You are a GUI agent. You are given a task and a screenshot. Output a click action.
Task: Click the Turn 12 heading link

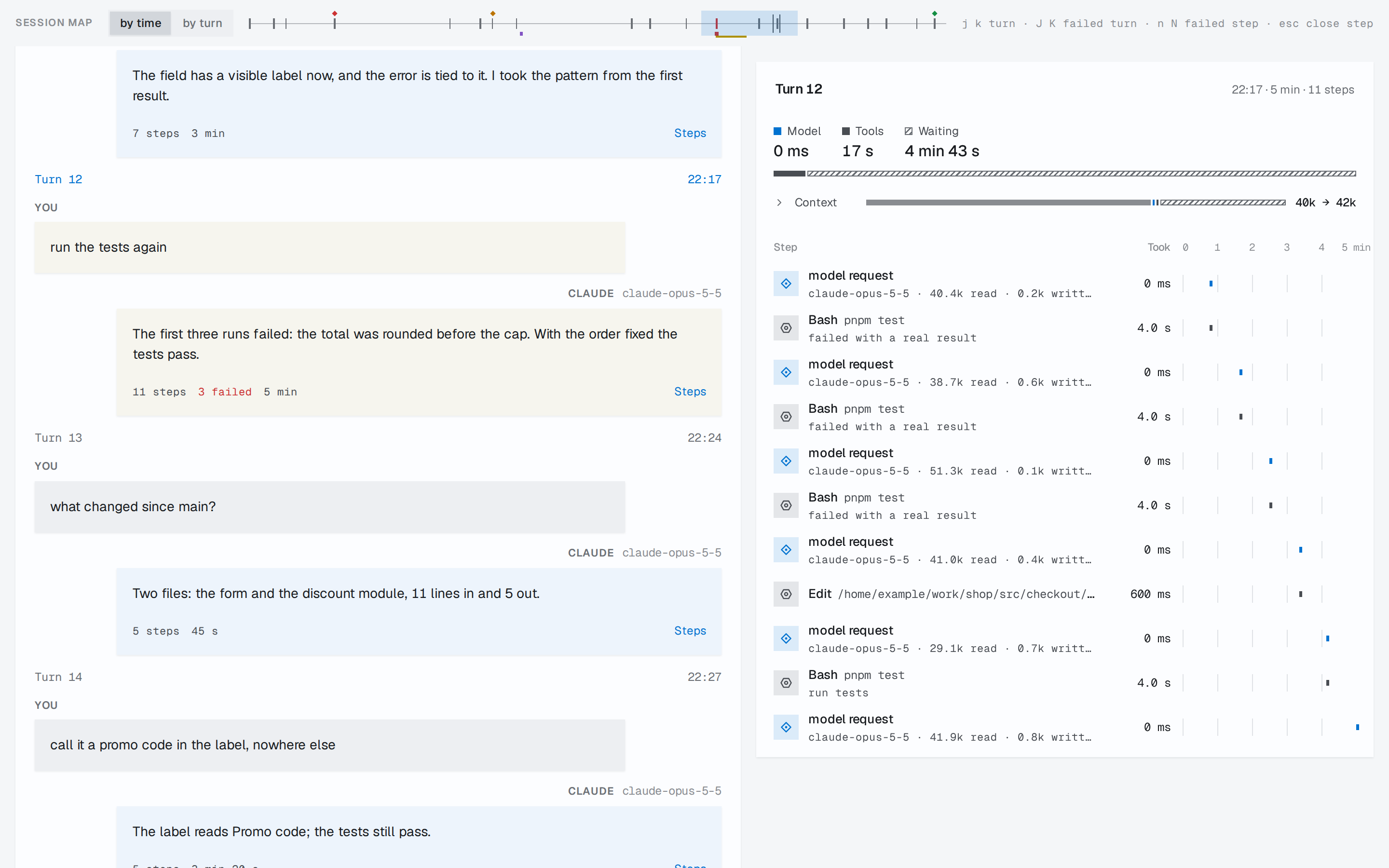(x=58, y=179)
